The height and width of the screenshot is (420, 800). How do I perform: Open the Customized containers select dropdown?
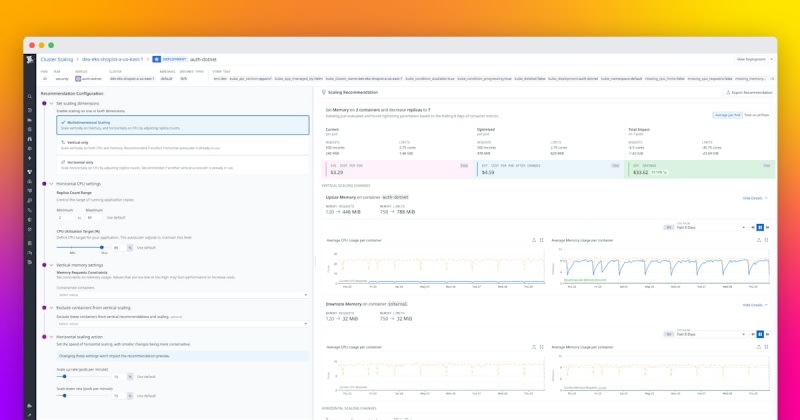tap(182, 295)
